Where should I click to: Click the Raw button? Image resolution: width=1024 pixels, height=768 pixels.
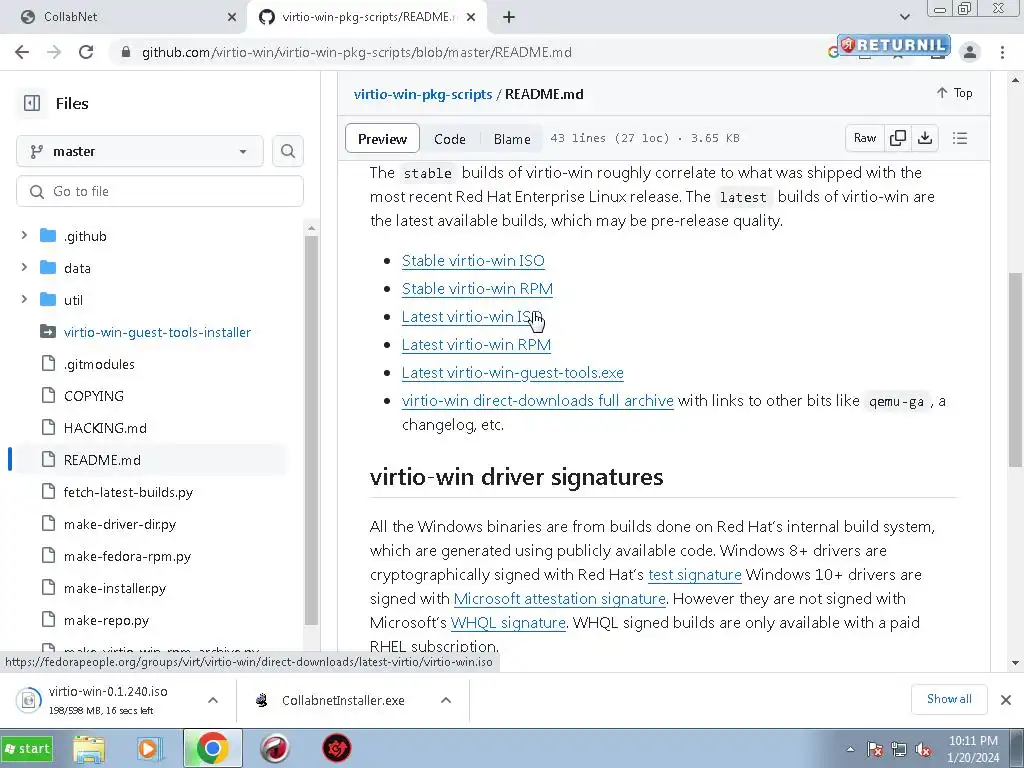coord(865,138)
